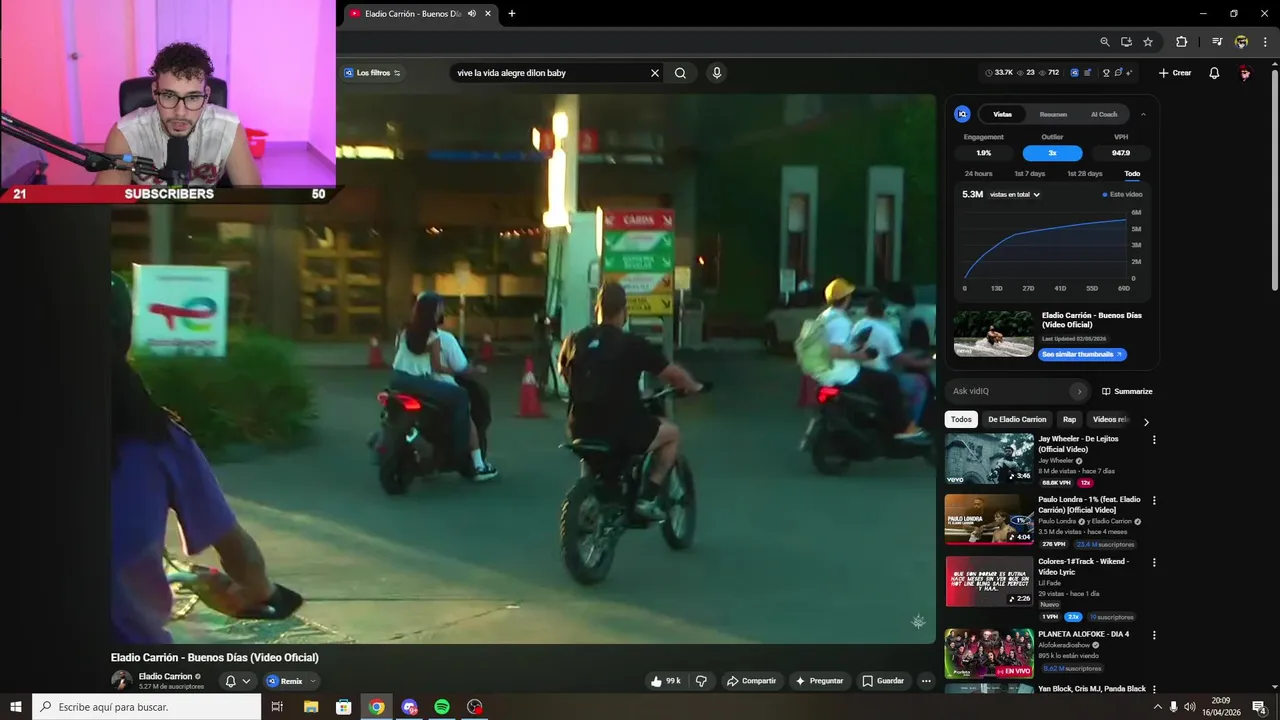Select the 3x Outlier metric pill
Image resolution: width=1280 pixels, height=720 pixels.
point(1052,153)
